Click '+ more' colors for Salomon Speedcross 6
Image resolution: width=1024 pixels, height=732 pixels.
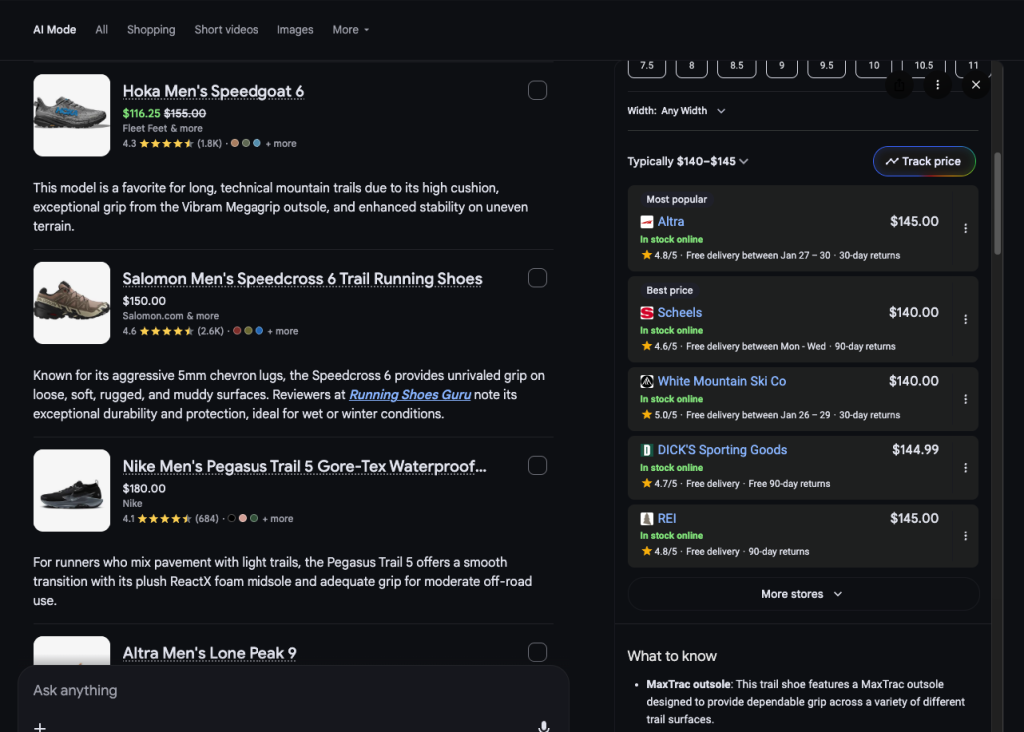(283, 331)
